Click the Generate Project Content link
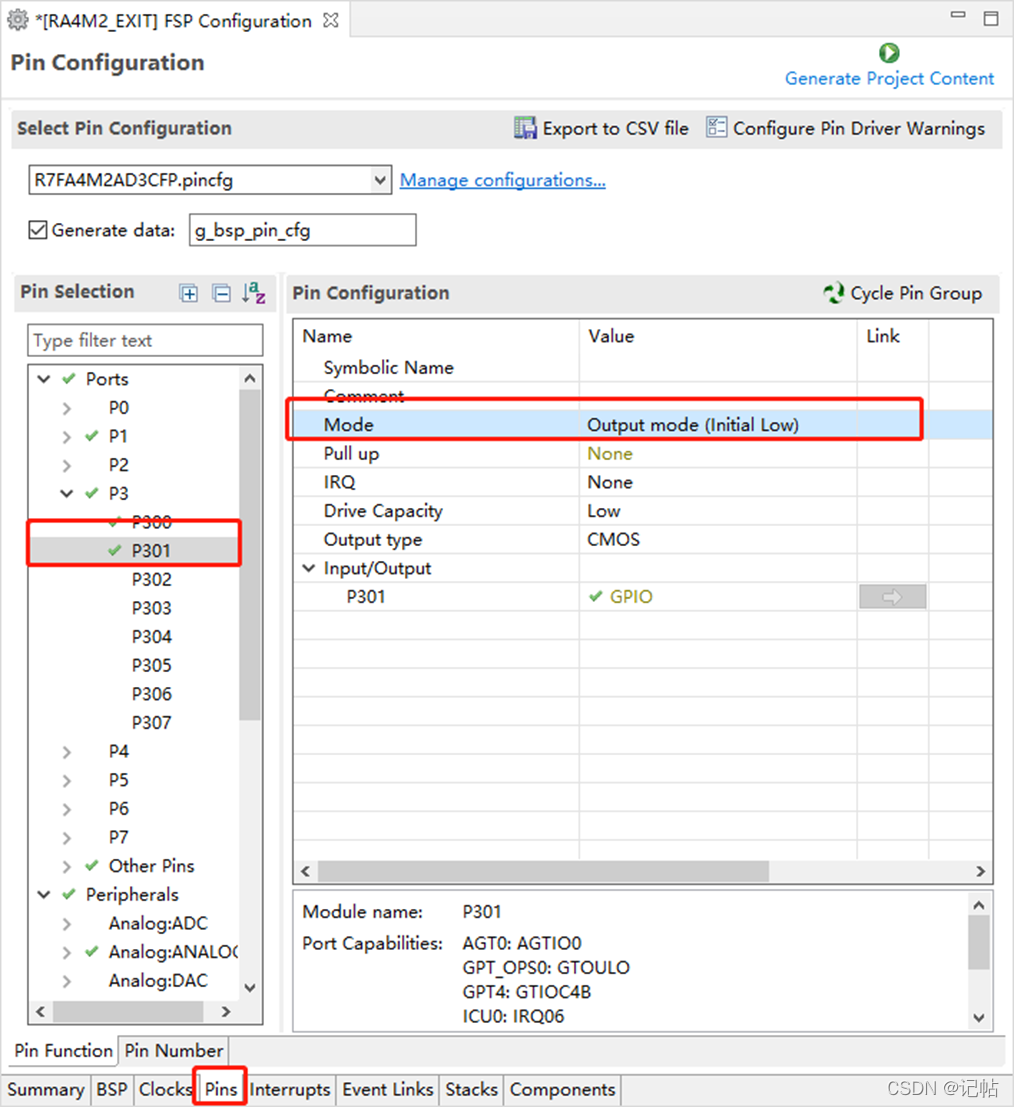The height and width of the screenshot is (1107, 1014). (x=889, y=78)
